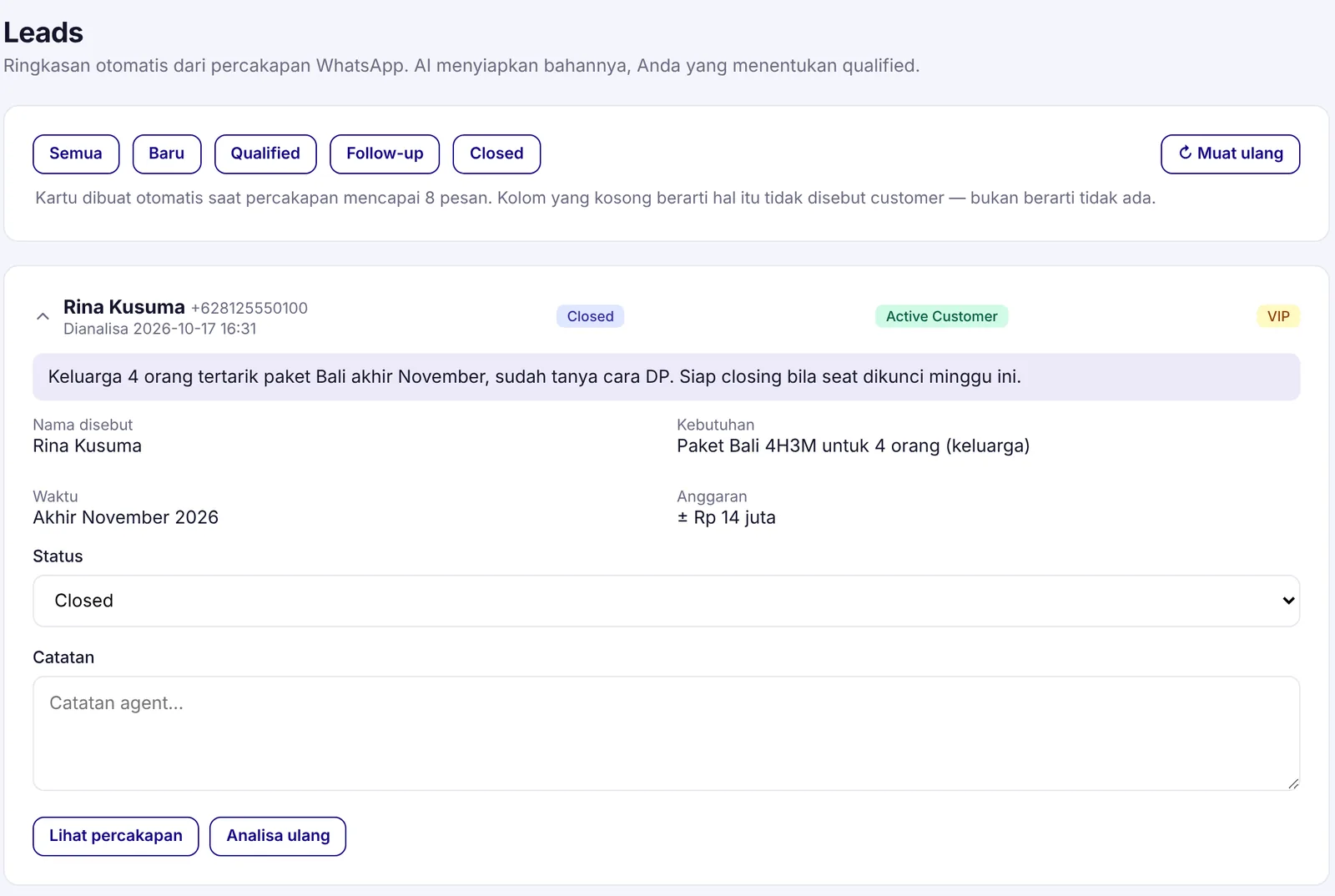Focus the Catatan agent notes field
1335x896 pixels.
[x=667, y=733]
